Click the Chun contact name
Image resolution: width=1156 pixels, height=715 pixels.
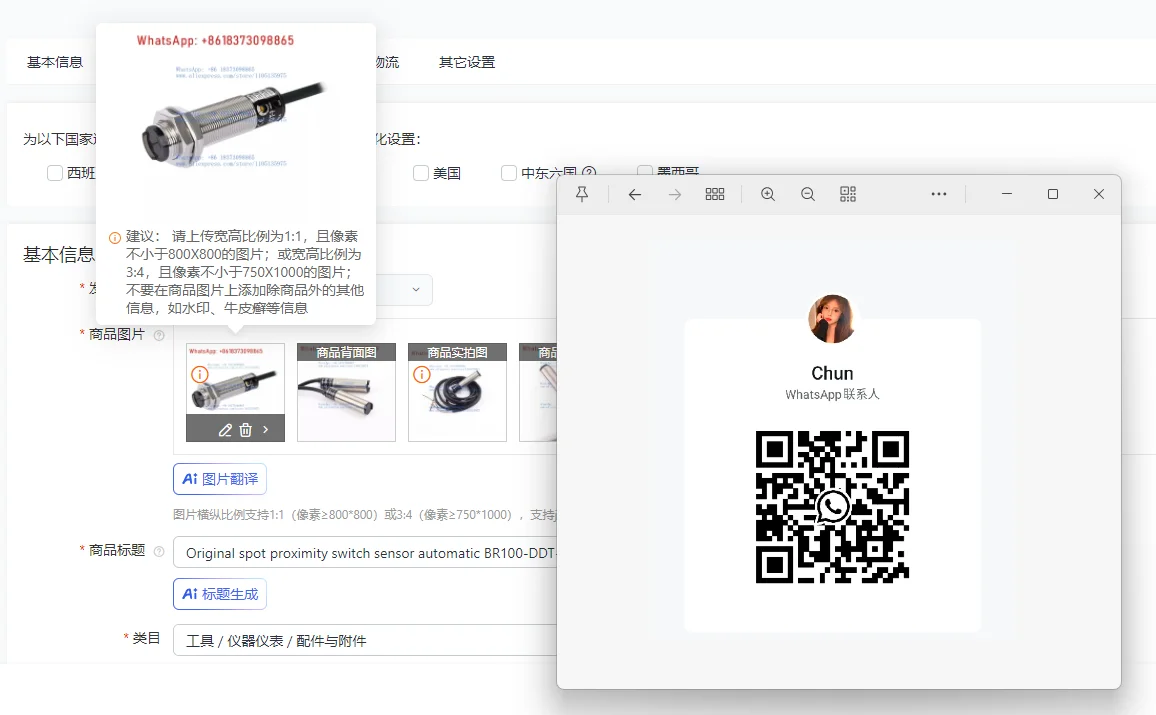point(832,374)
